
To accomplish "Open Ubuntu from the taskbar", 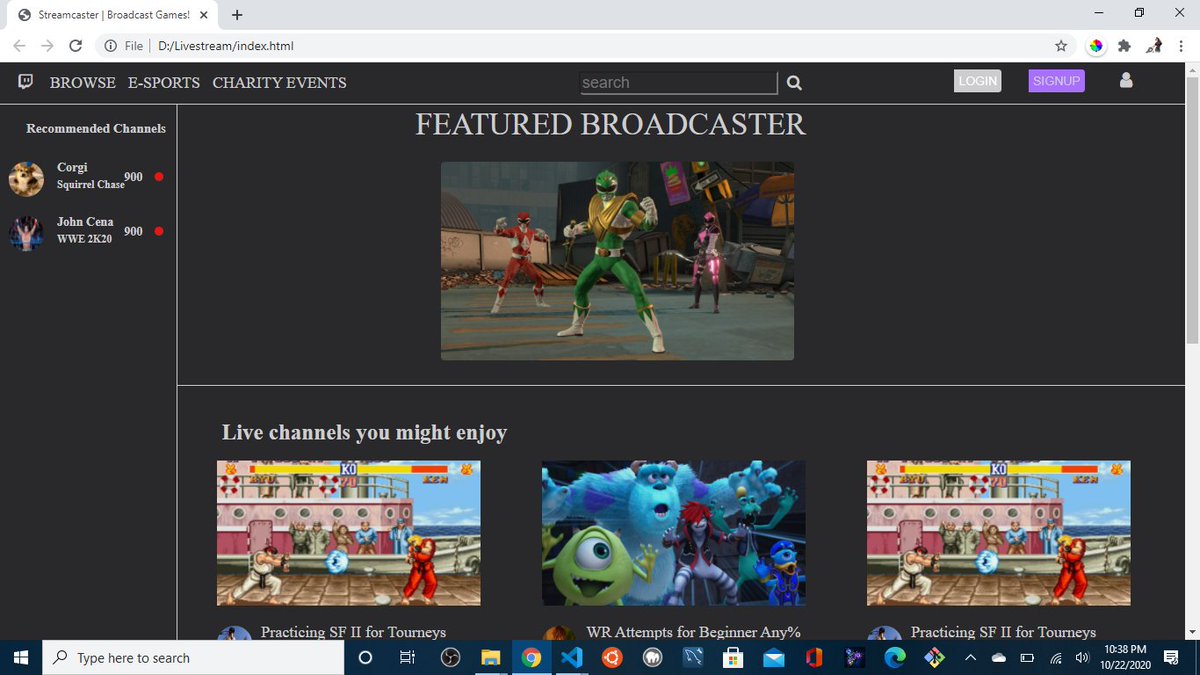I will click(611, 658).
